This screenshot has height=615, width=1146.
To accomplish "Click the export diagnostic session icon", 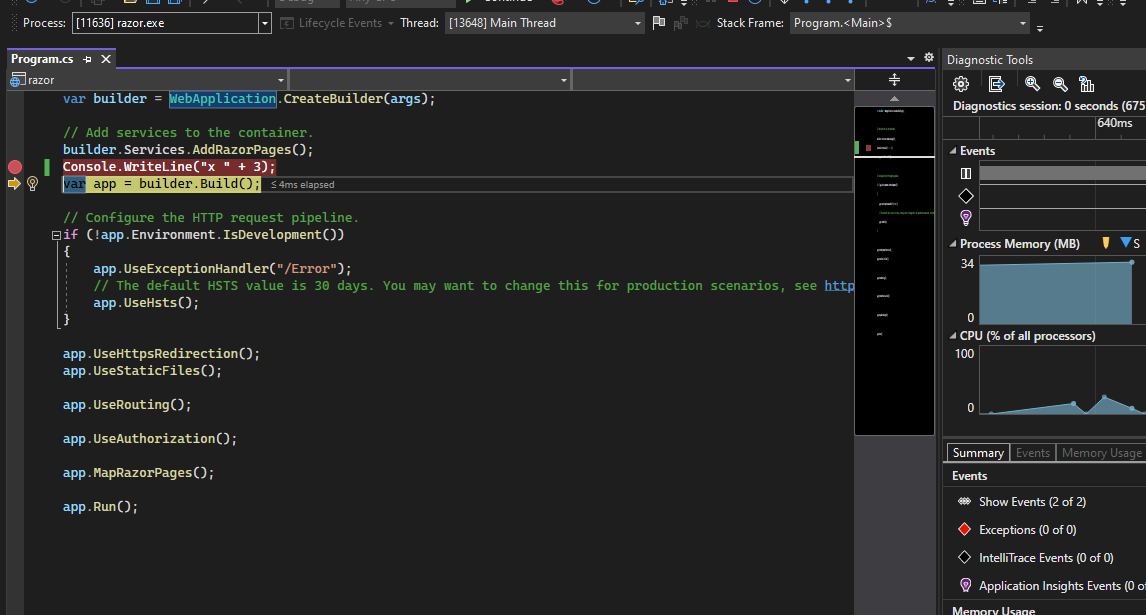I will point(996,84).
